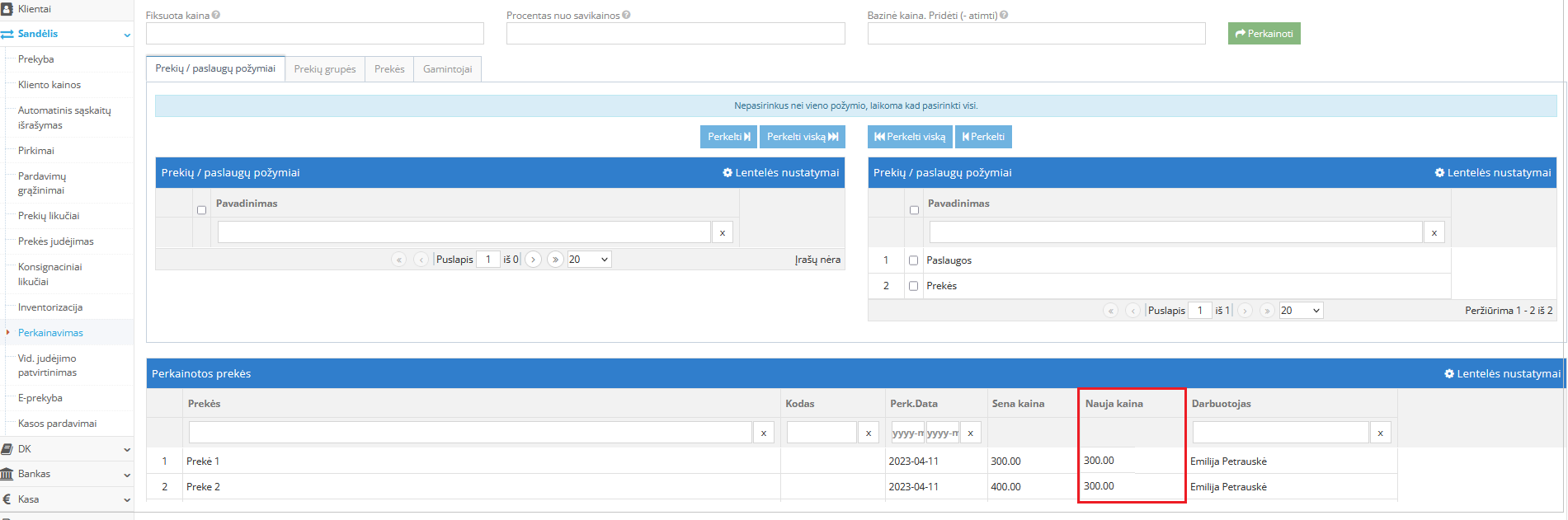Go to next page in left table
This screenshot has height=520, width=1568.
(x=534, y=260)
